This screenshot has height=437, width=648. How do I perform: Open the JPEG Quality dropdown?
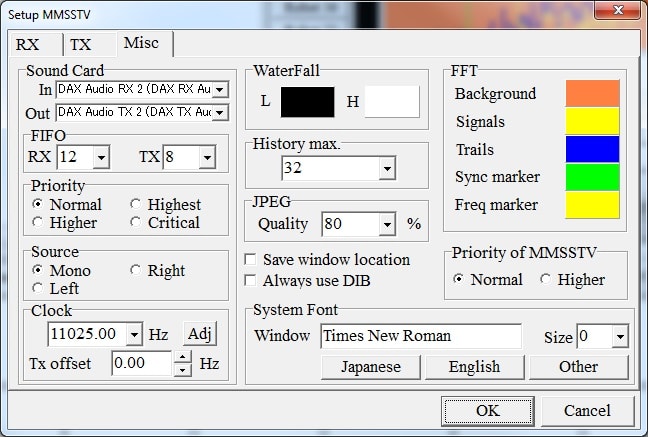(387, 224)
